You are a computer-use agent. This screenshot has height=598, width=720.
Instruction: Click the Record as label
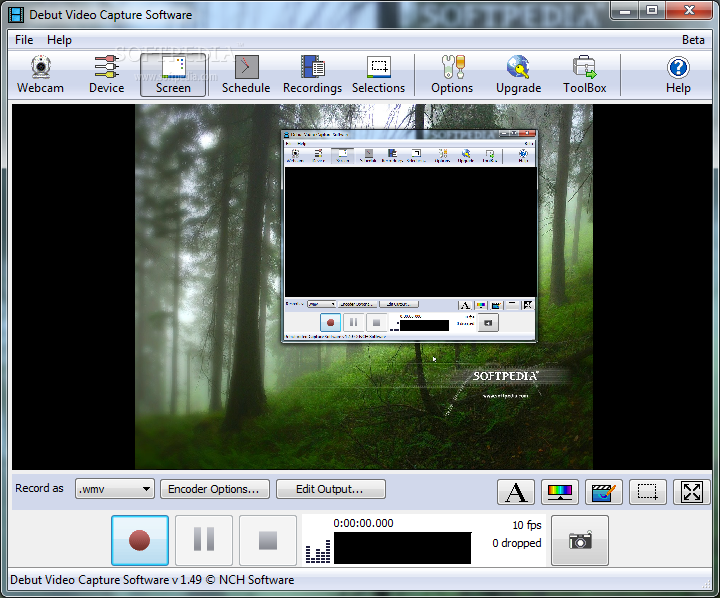(39, 488)
